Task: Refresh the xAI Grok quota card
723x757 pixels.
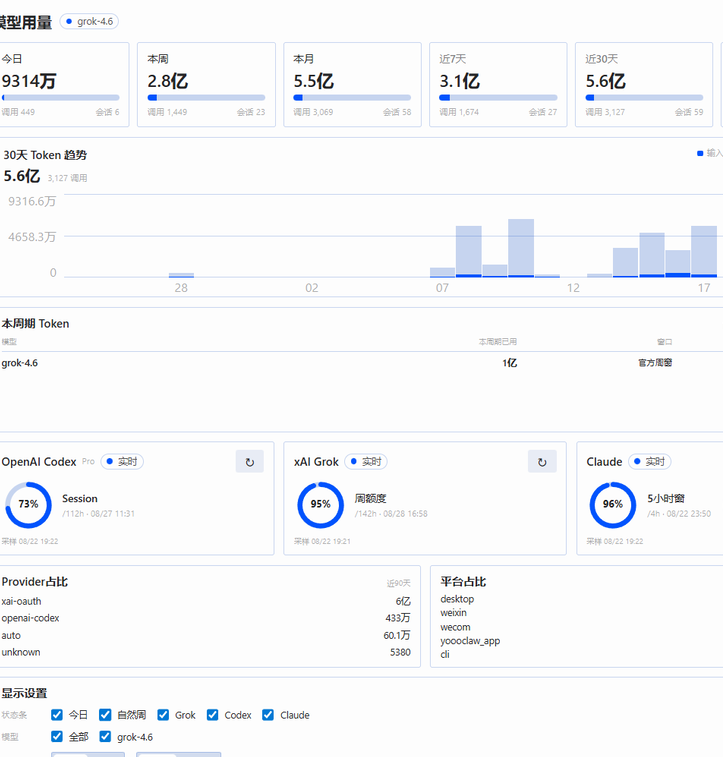Action: pyautogui.click(x=542, y=462)
